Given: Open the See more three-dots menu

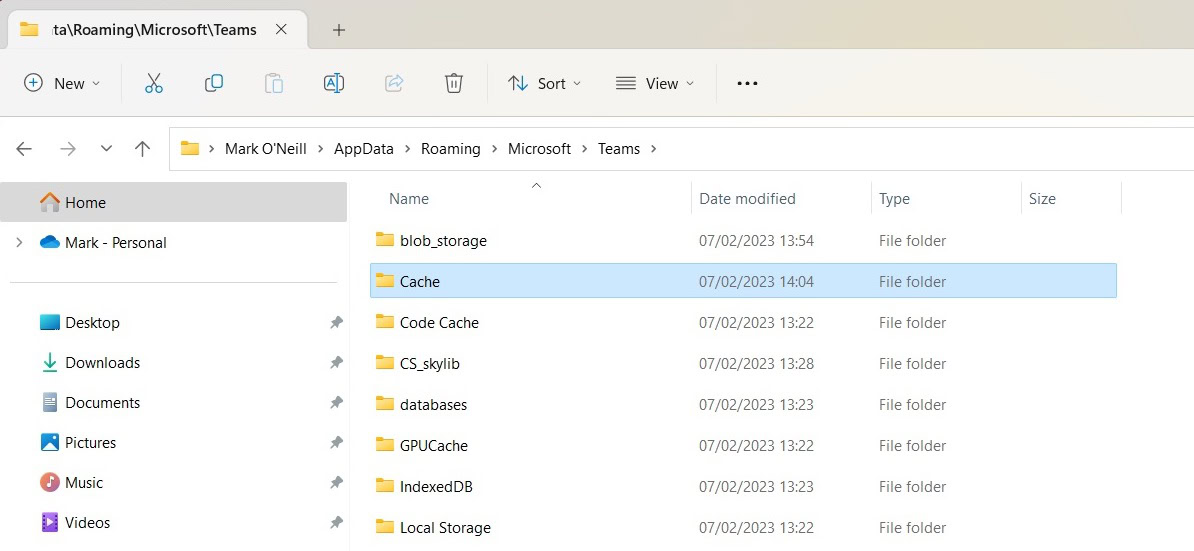Looking at the screenshot, I should click(747, 84).
